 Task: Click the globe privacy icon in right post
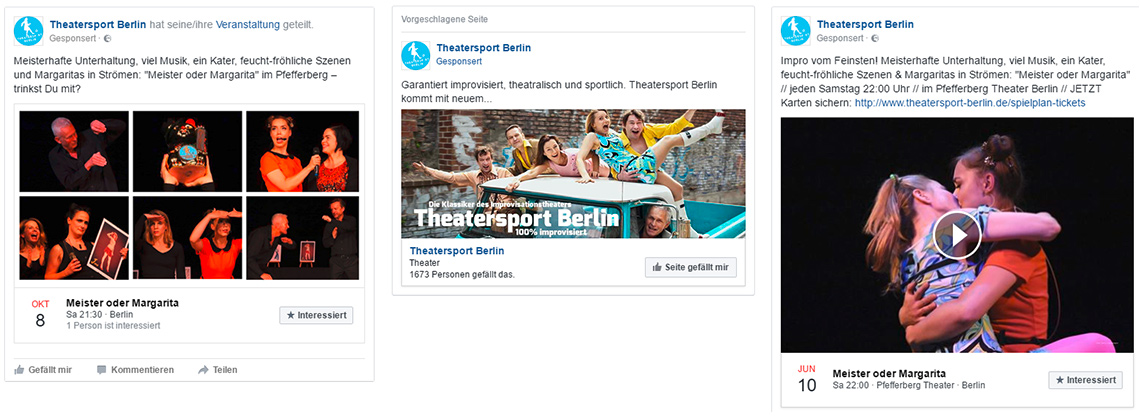pos(875,38)
